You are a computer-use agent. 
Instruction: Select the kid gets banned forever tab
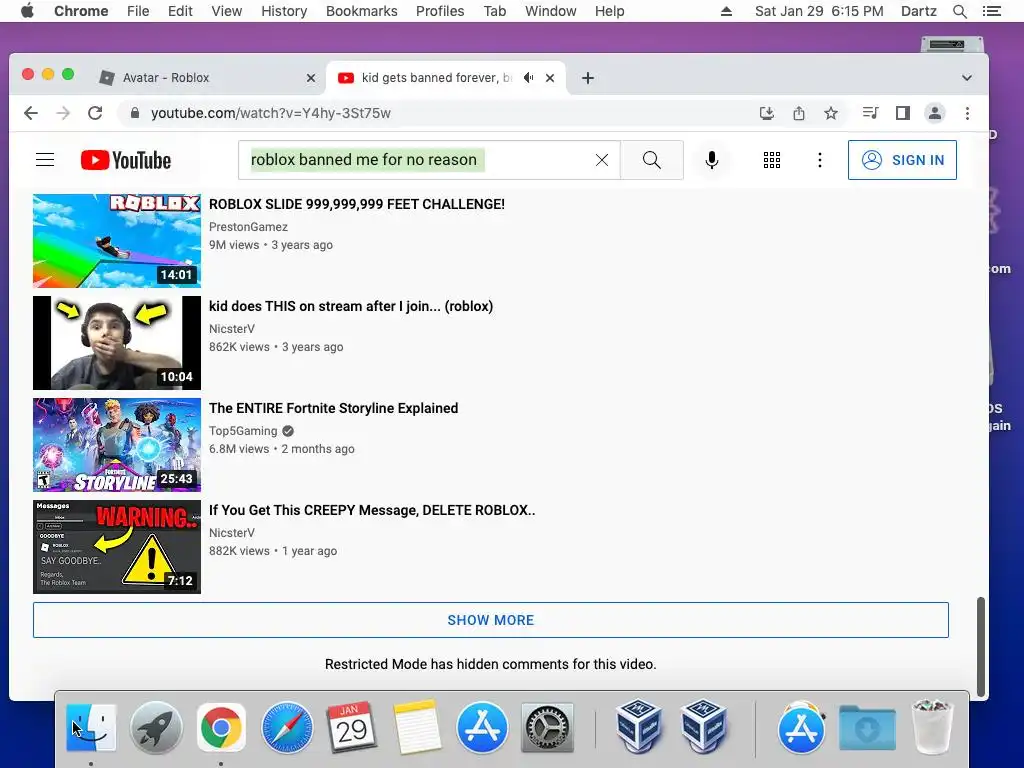pyautogui.click(x=446, y=78)
